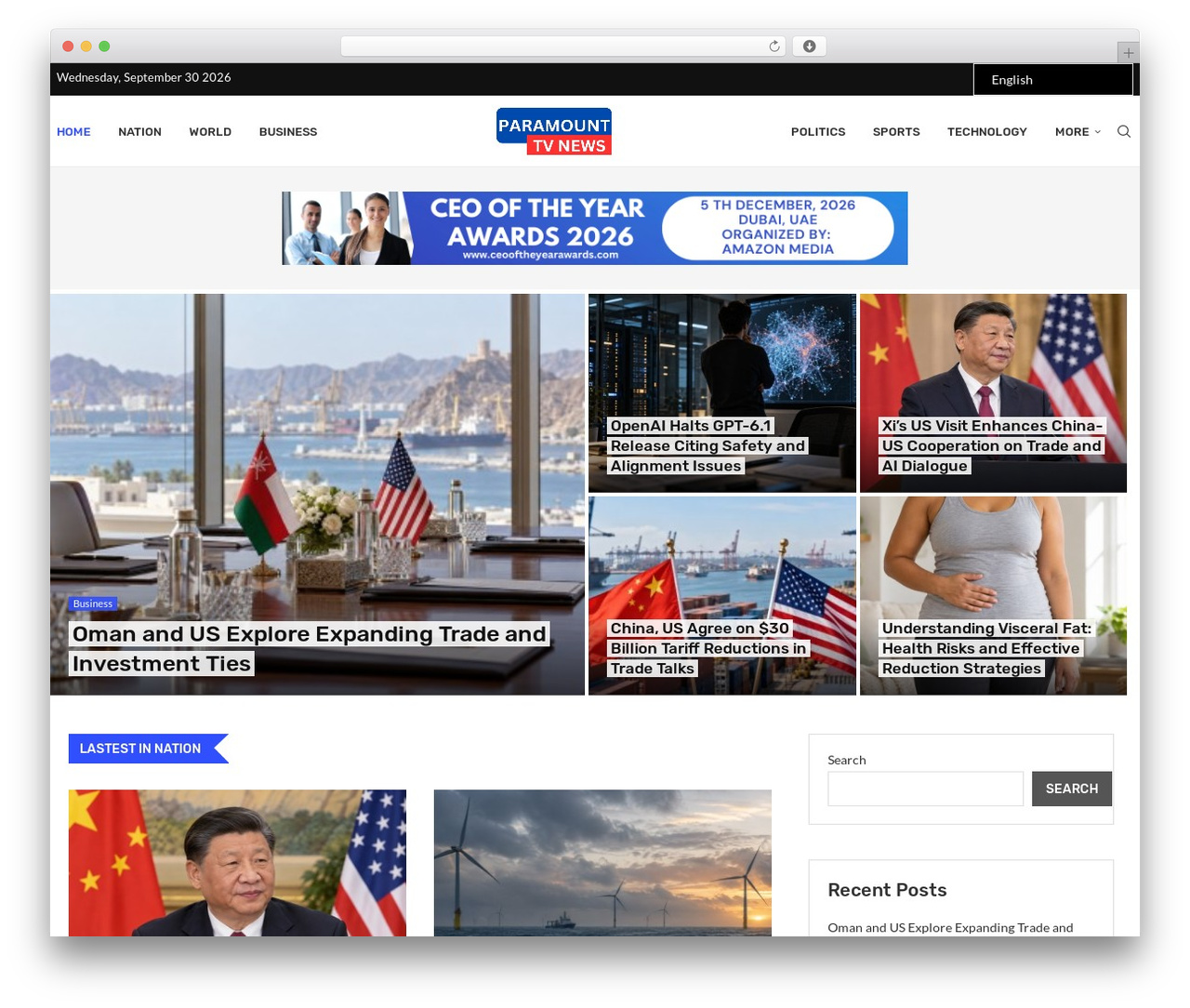Click into the sidebar search input field
Screen dimensions: 1190x1008
925,789
